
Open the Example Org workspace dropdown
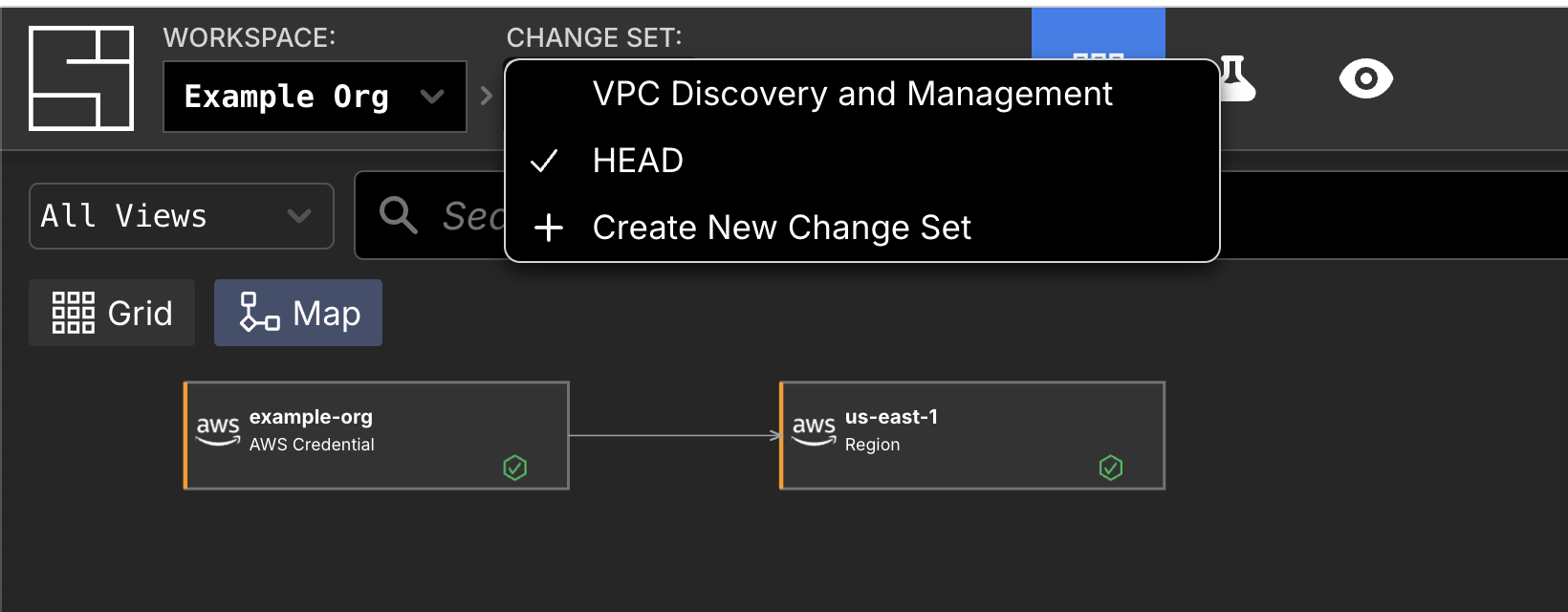(x=315, y=97)
